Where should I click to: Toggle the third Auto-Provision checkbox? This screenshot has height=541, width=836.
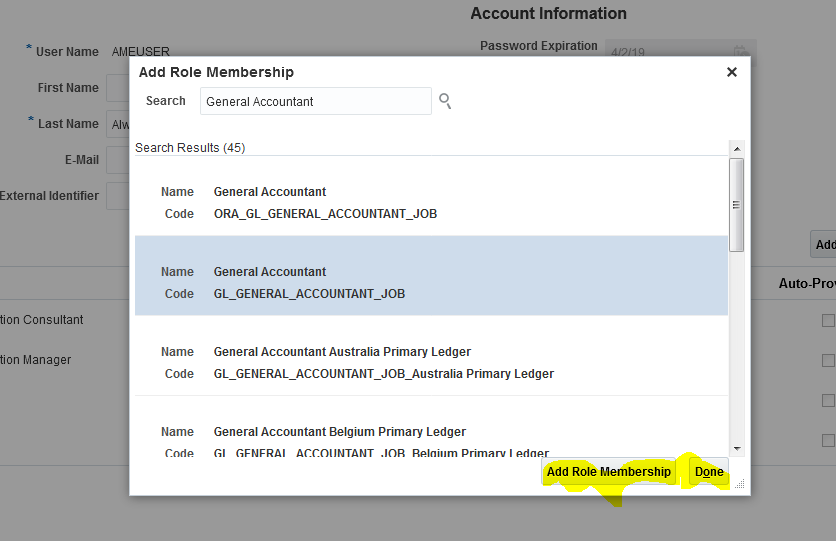click(828, 400)
